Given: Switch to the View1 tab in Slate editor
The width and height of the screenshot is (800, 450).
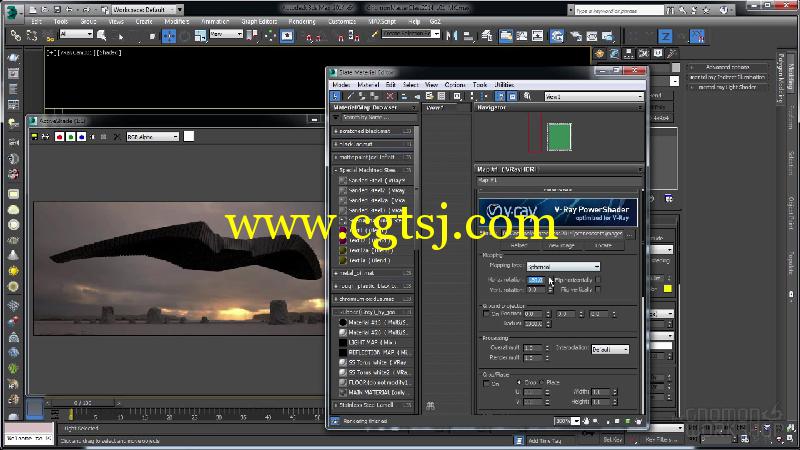Looking at the screenshot, I should [x=435, y=108].
